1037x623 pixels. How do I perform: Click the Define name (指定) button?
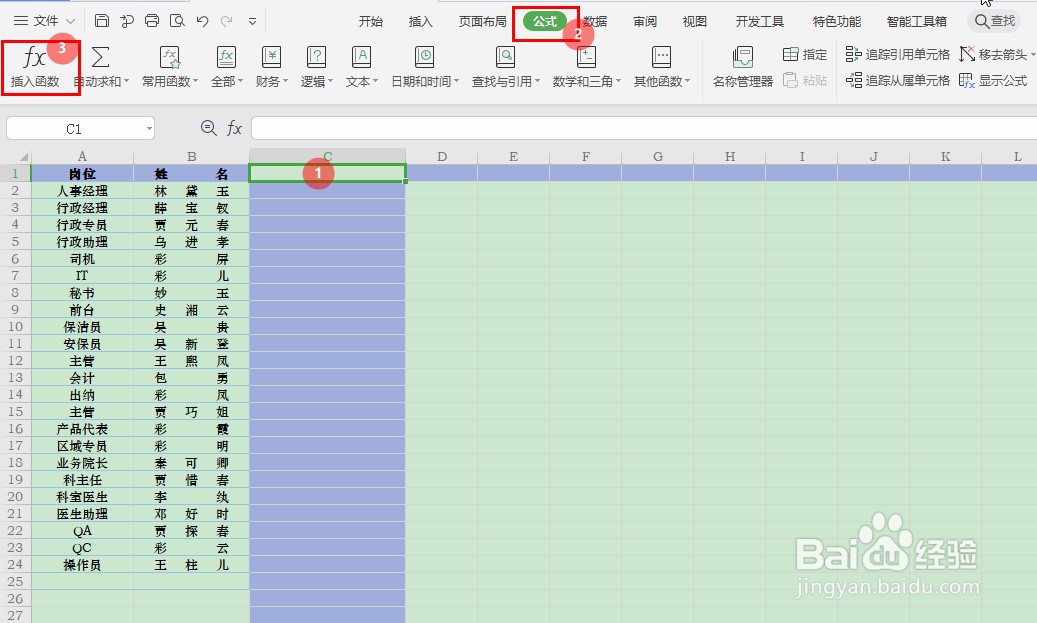point(805,54)
